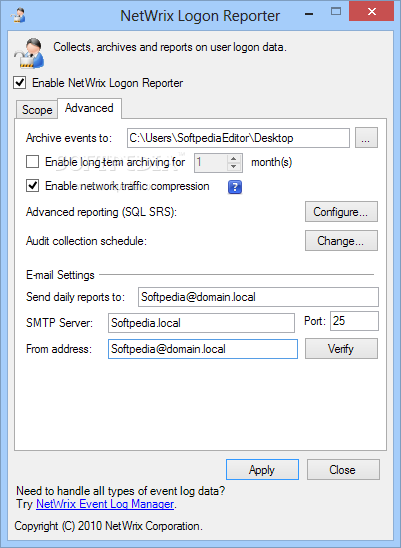Close window with red X button
Viewport: 401px width, 548px height.
pos(372,12)
